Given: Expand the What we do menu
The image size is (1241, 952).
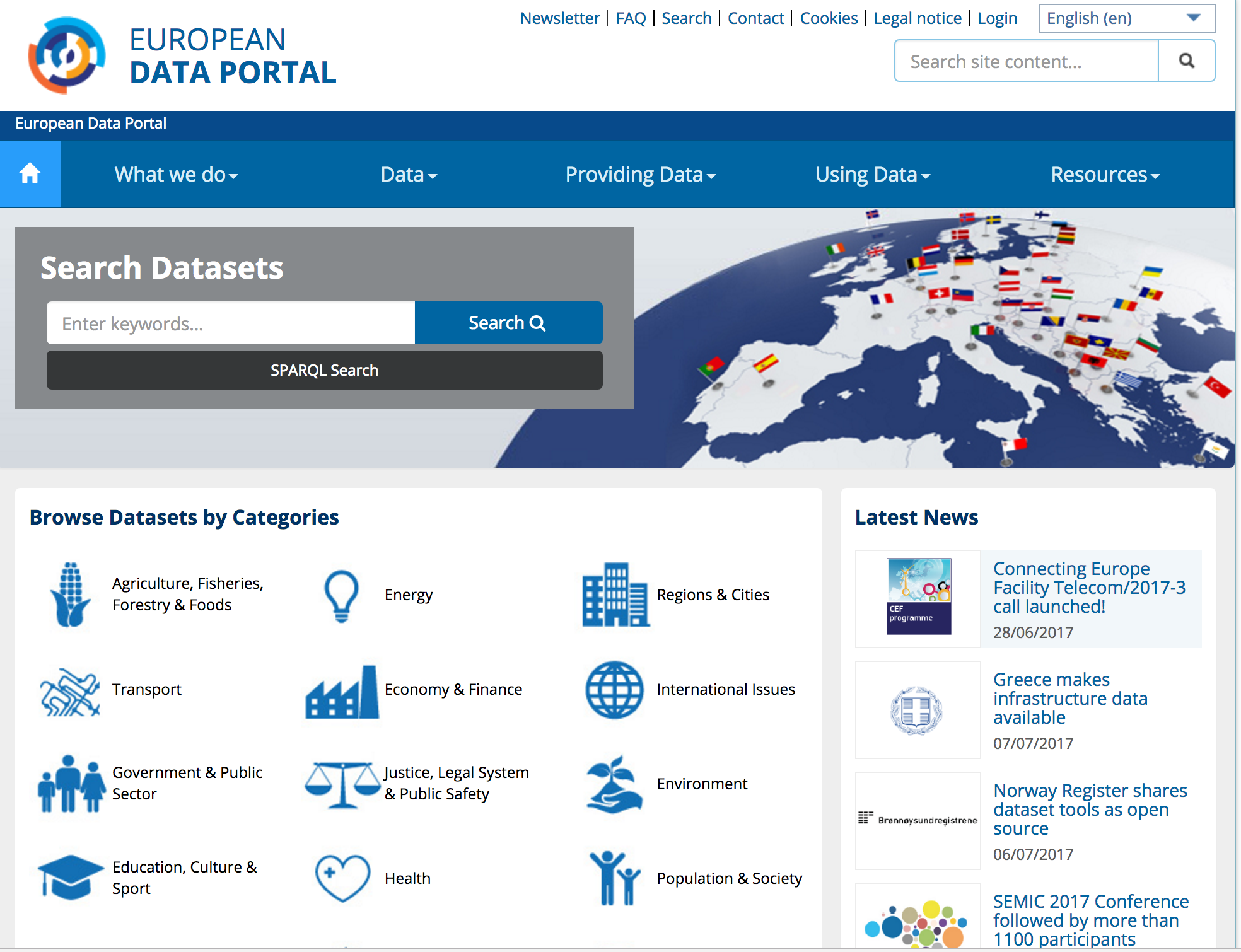Looking at the screenshot, I should tap(176, 175).
